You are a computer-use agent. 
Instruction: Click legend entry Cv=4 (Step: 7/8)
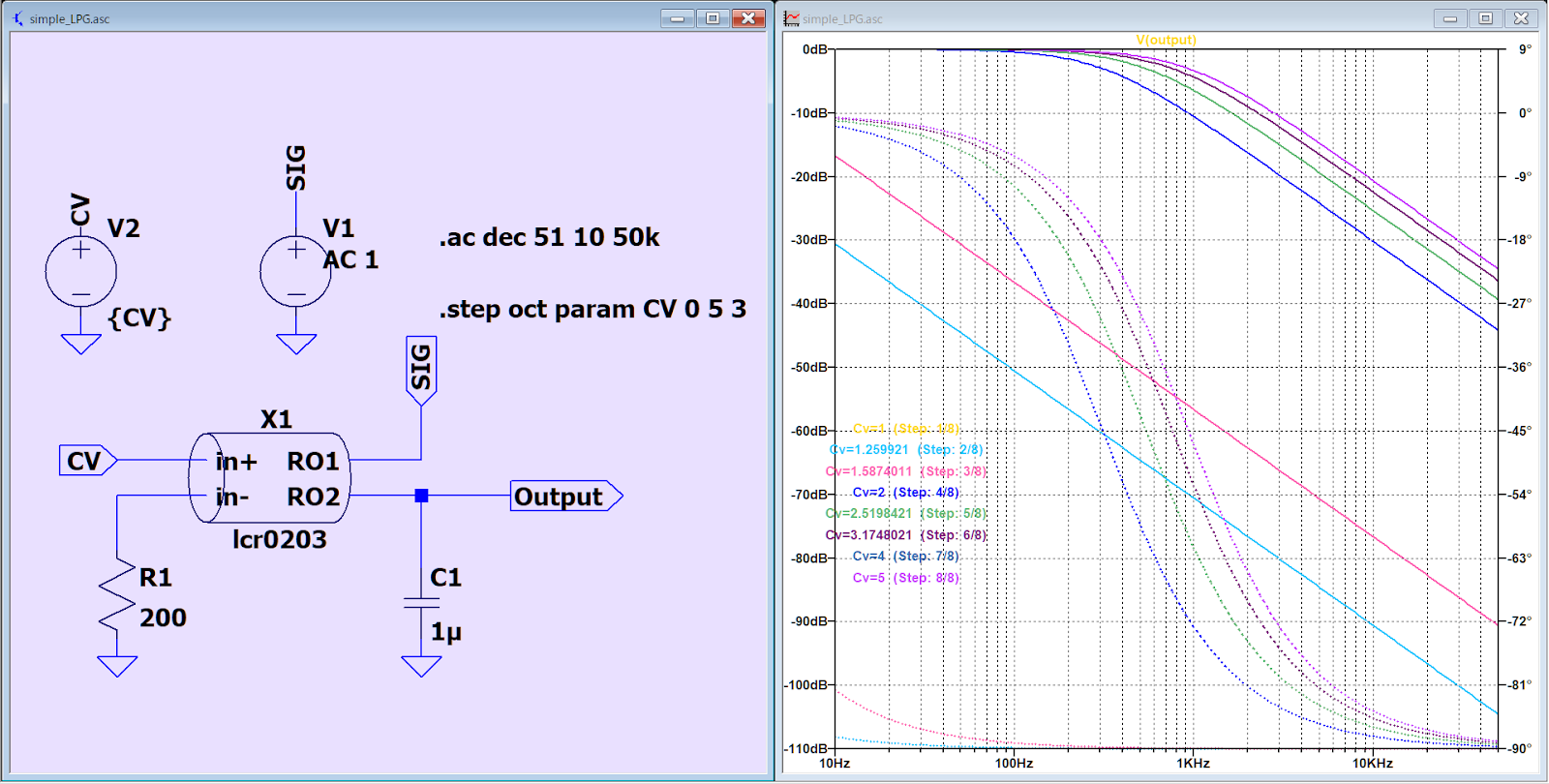pyautogui.click(x=906, y=556)
